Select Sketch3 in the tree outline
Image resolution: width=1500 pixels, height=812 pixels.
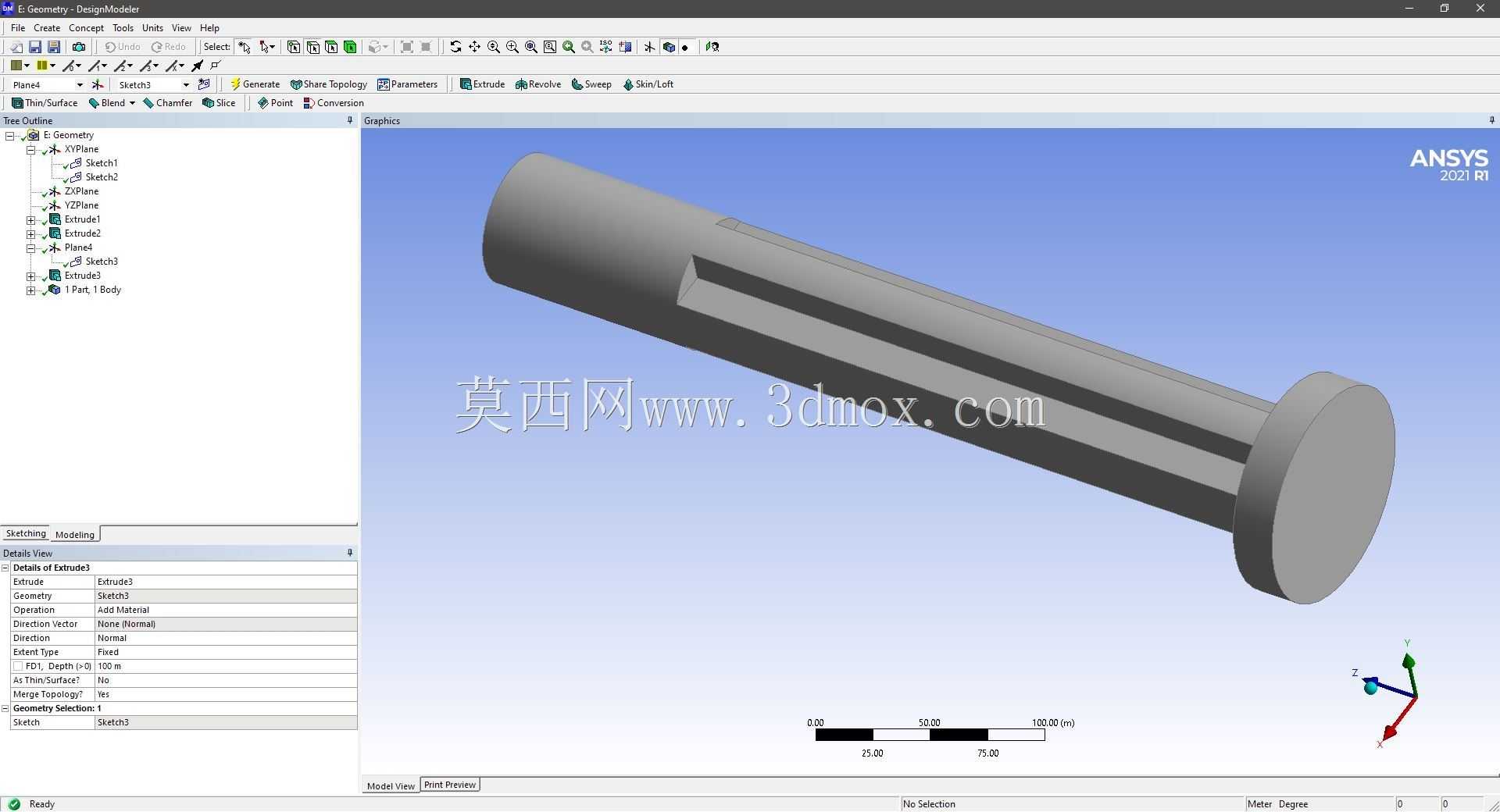click(x=102, y=262)
